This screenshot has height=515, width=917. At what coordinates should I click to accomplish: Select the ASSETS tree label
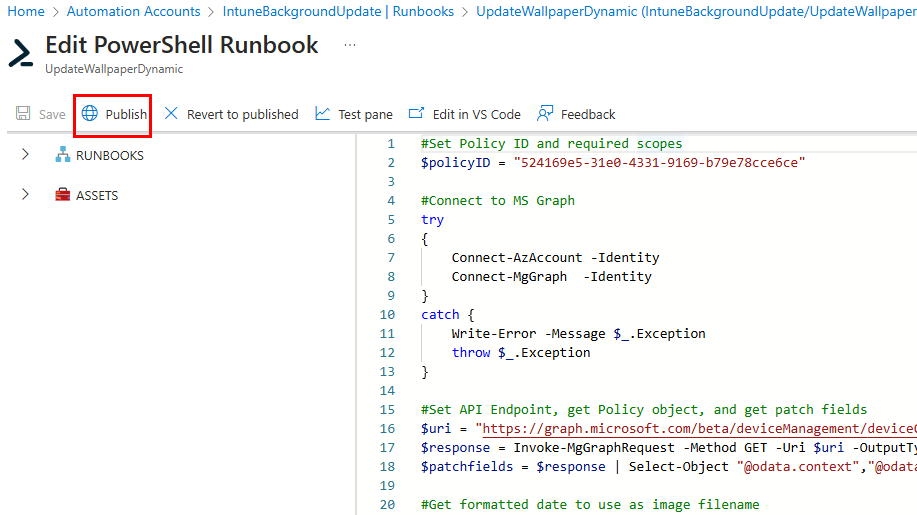(97, 195)
